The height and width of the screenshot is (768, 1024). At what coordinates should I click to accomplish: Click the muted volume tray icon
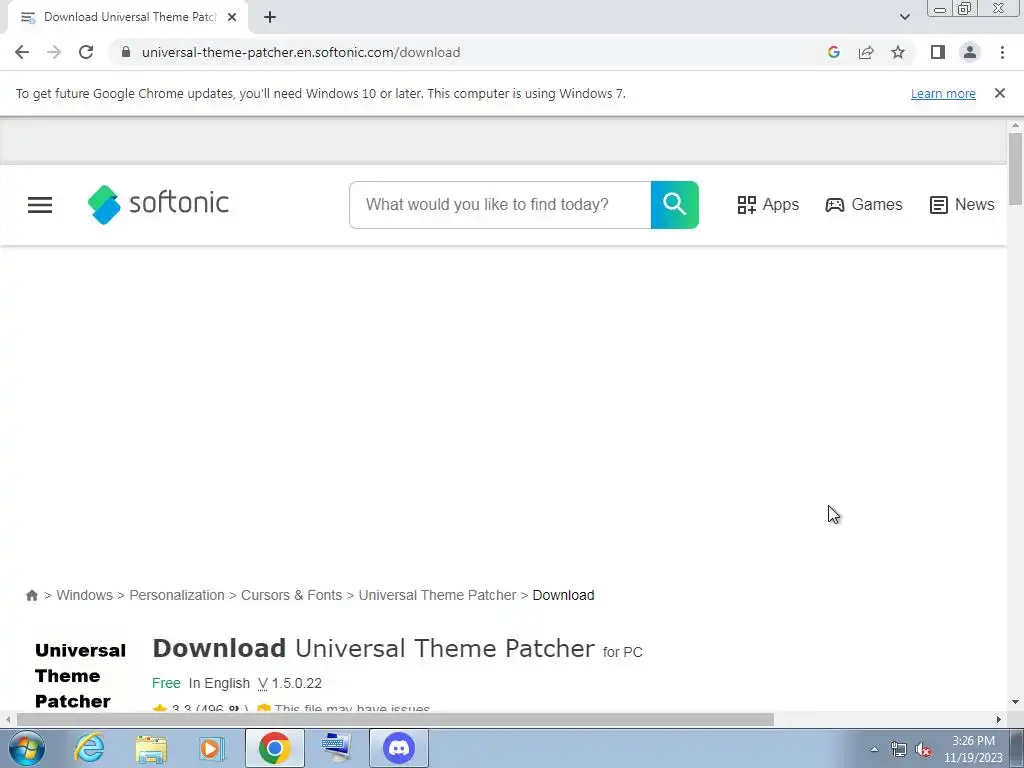(923, 750)
